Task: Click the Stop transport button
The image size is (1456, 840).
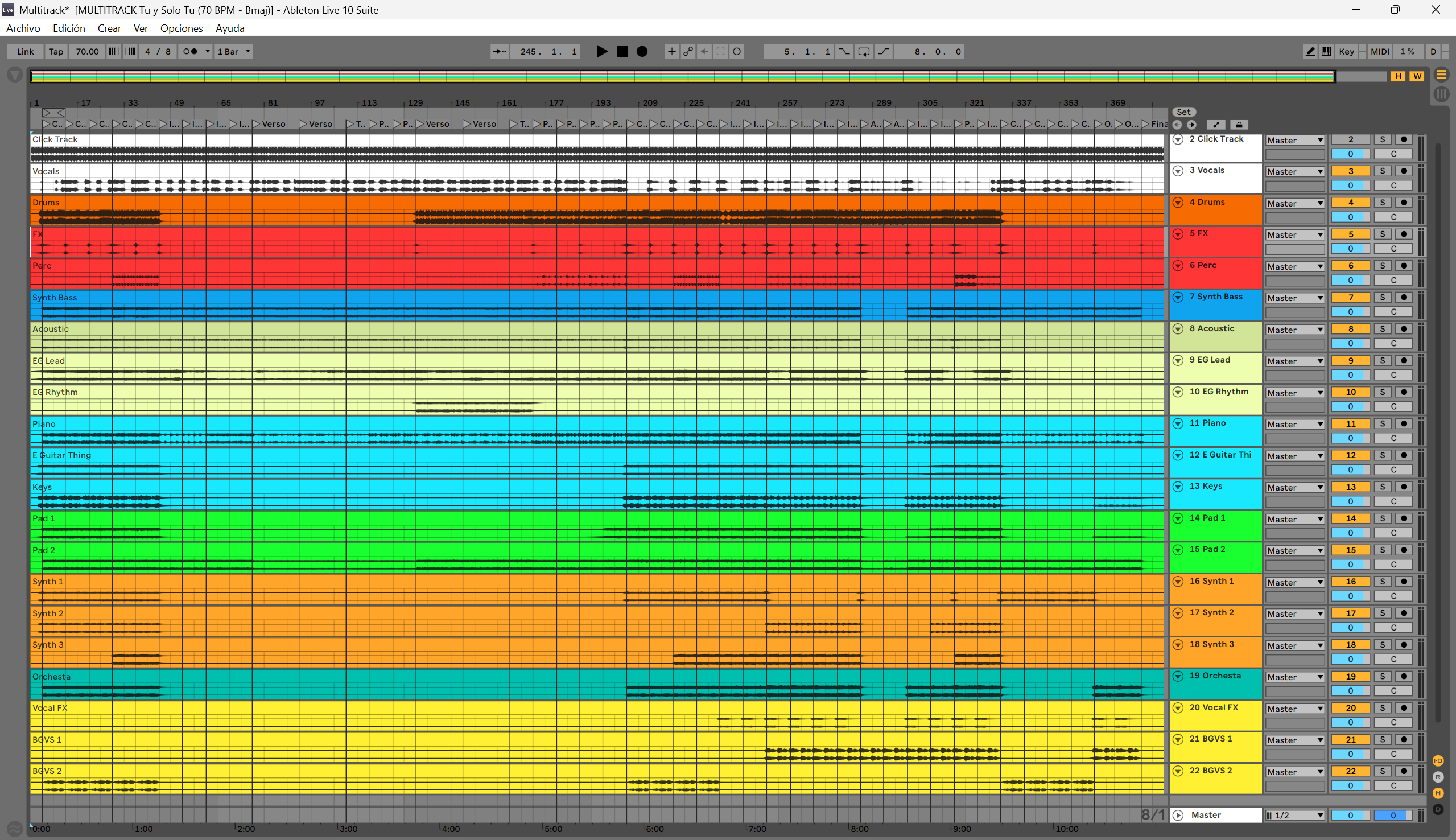Action: click(x=622, y=51)
